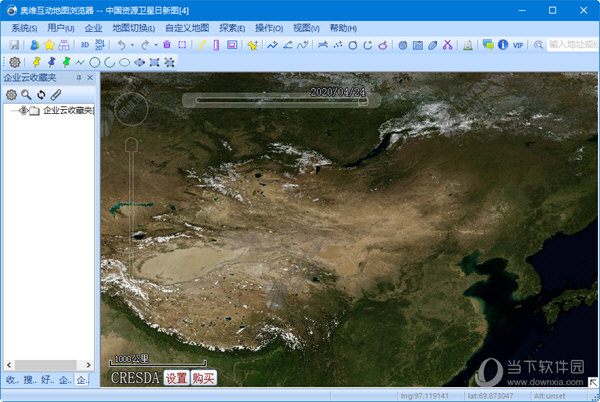Select the blue pushpin marker

[x=51, y=62]
